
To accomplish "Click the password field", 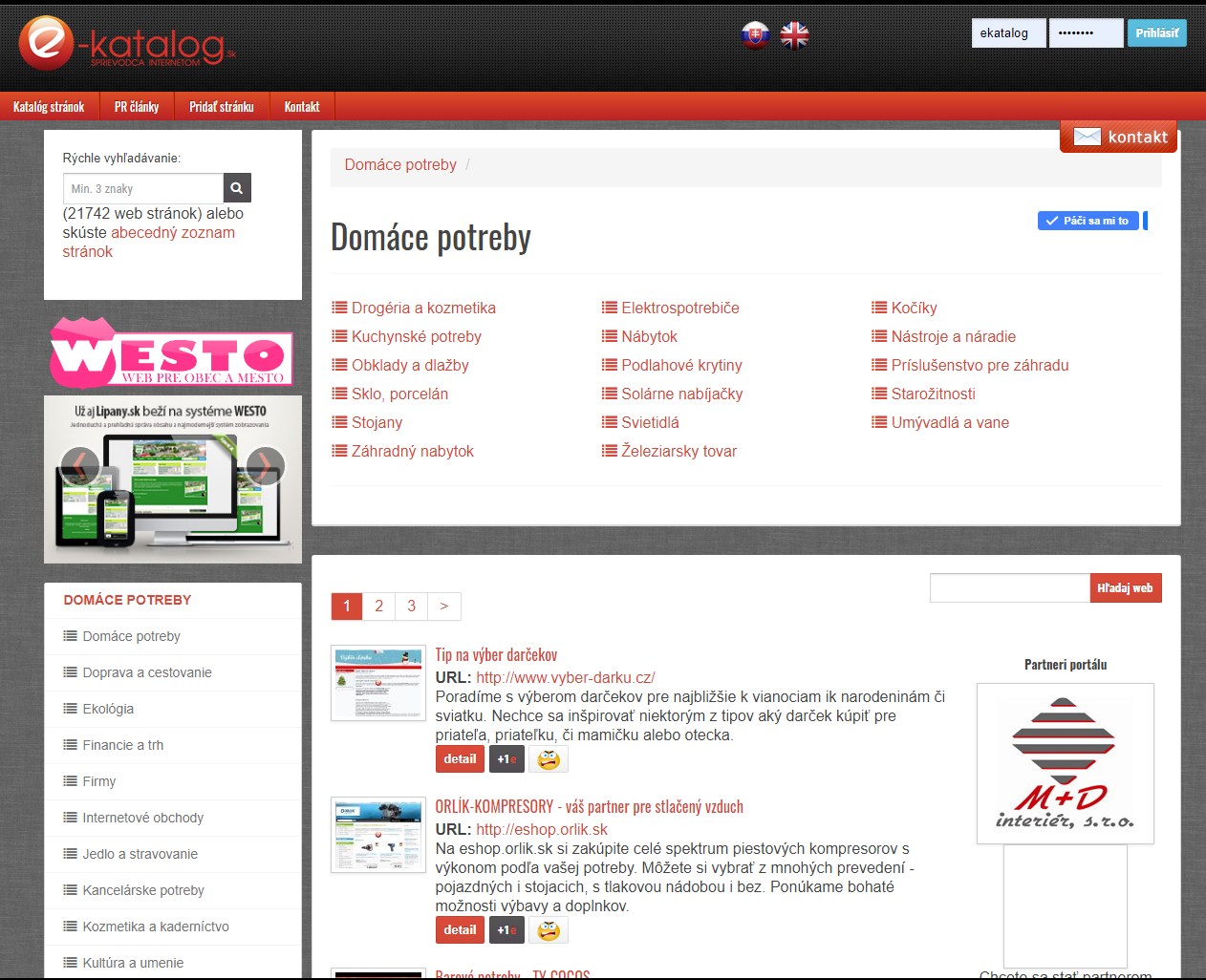I will (1087, 33).
